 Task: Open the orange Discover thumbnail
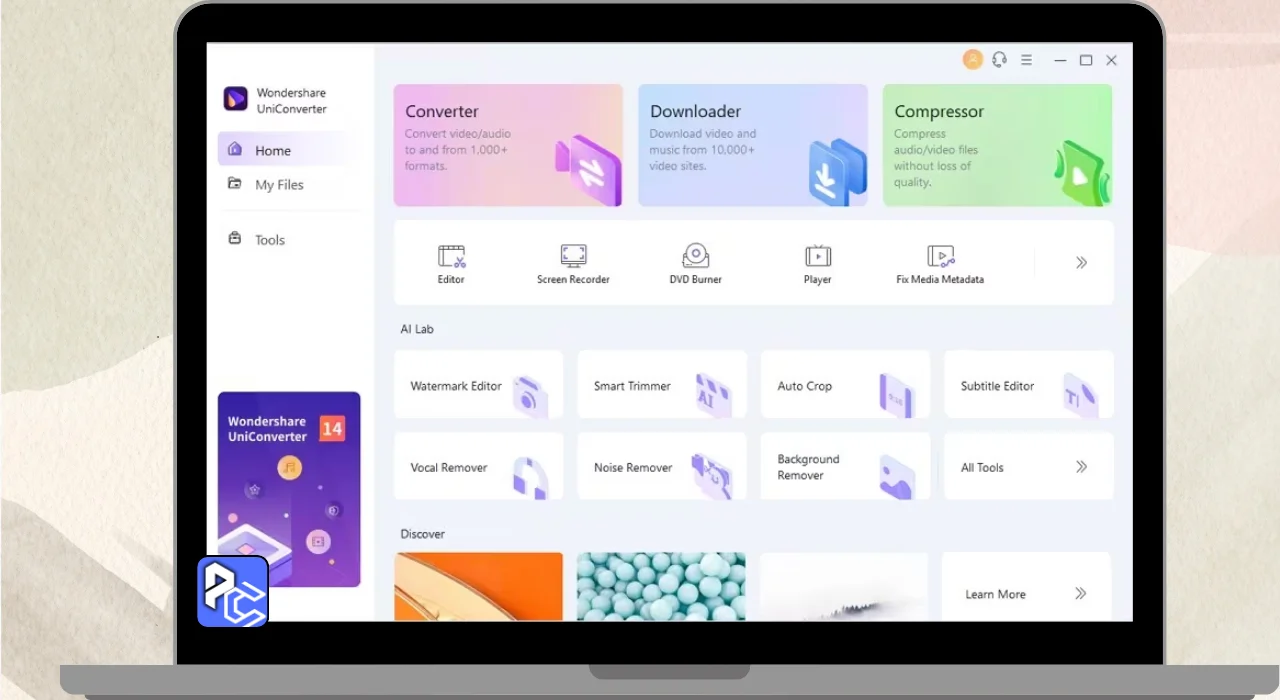click(x=479, y=587)
